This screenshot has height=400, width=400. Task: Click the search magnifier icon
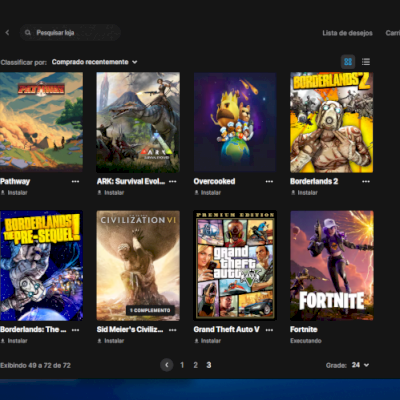pyautogui.click(x=28, y=33)
